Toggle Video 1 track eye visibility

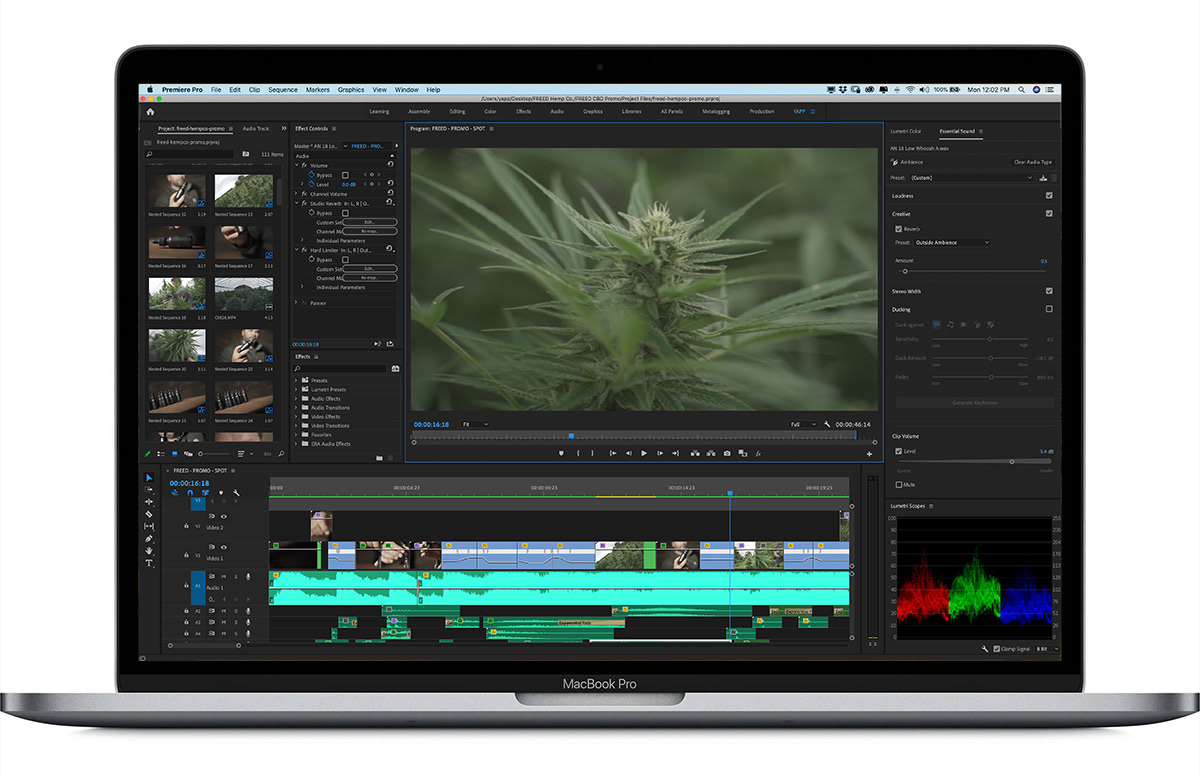point(224,547)
